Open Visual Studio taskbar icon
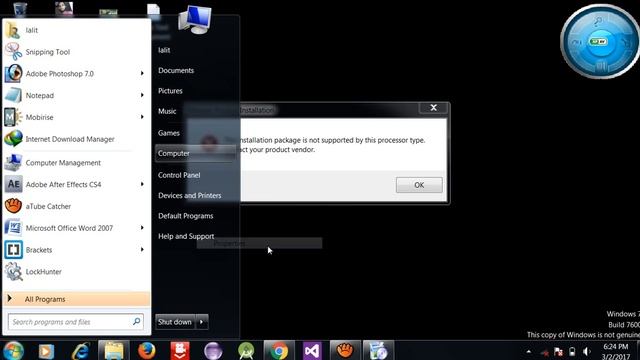 [x=312, y=351]
